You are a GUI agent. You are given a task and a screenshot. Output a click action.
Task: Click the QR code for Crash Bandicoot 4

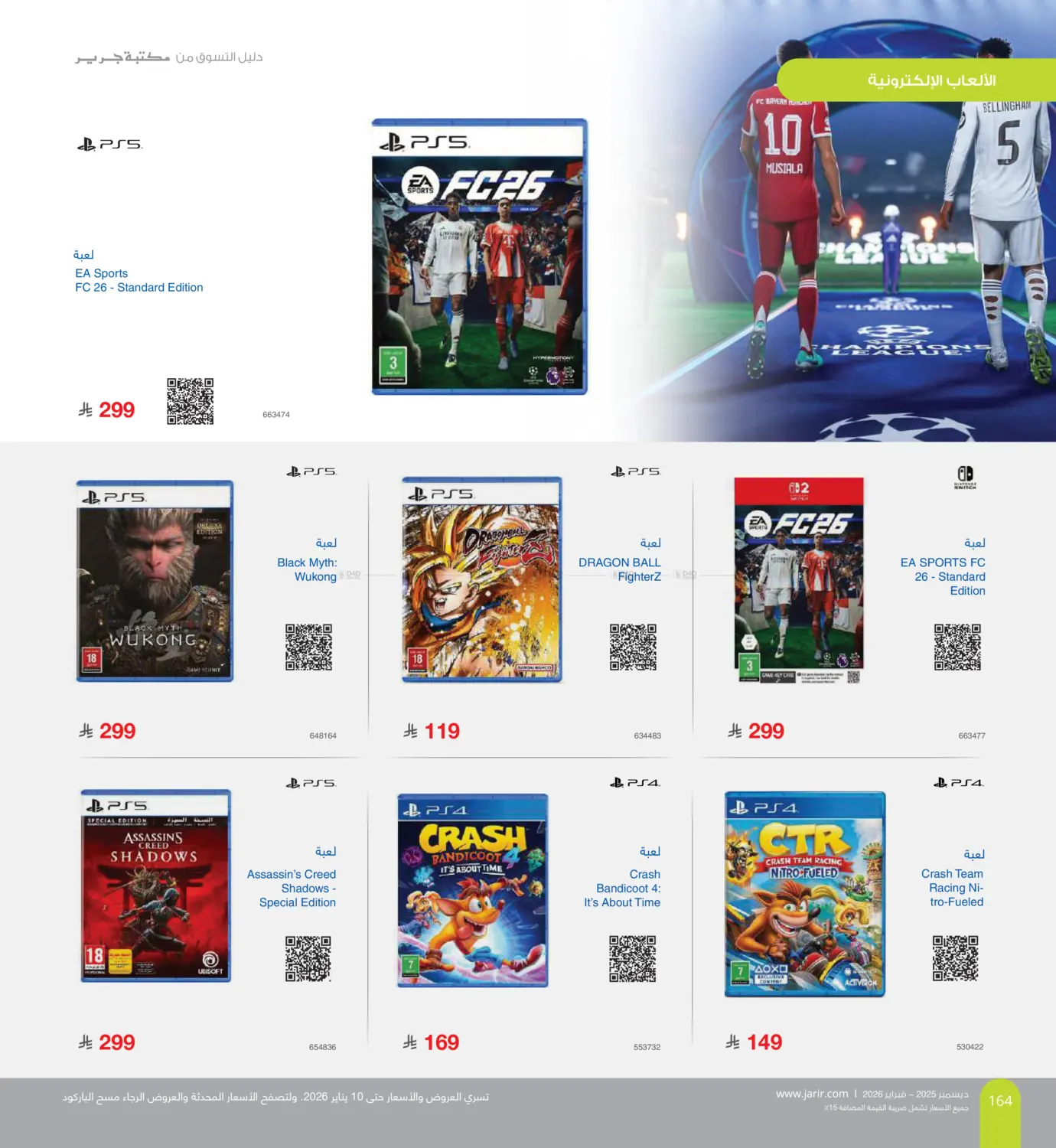point(633,958)
